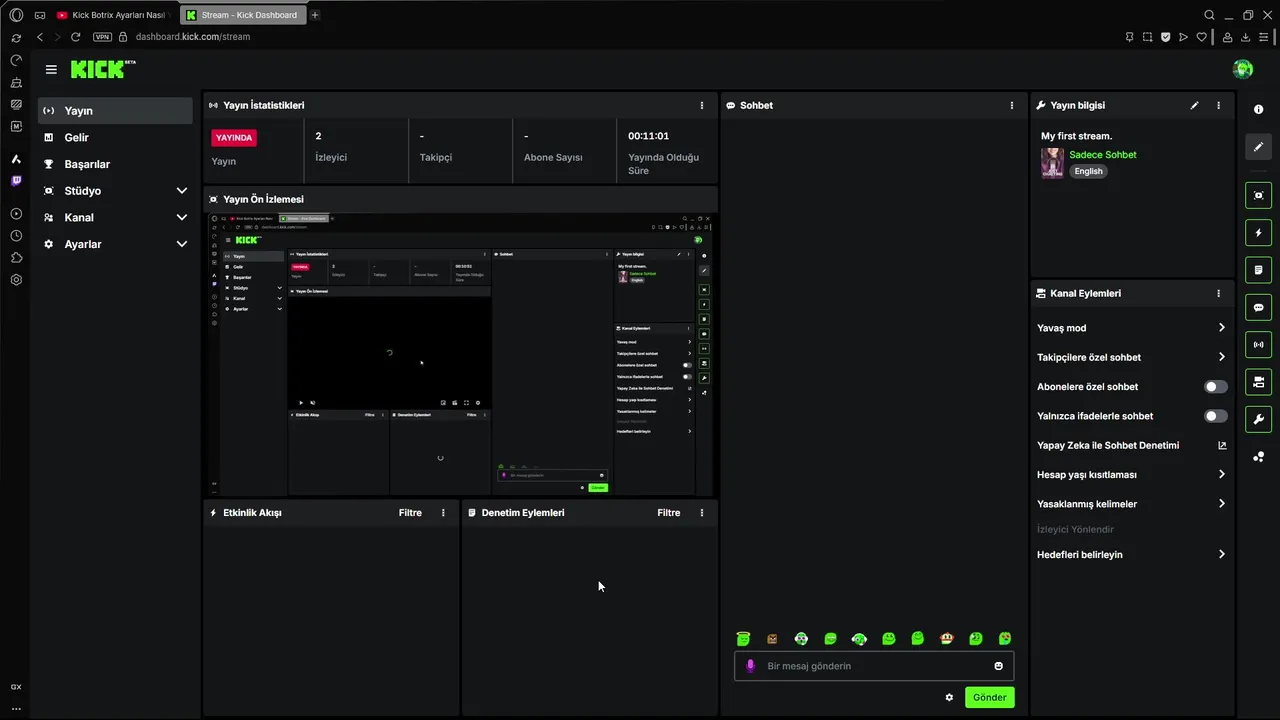Image resolution: width=1280 pixels, height=720 pixels.
Task: Click the YAYINDA live status badge
Action: [234, 138]
